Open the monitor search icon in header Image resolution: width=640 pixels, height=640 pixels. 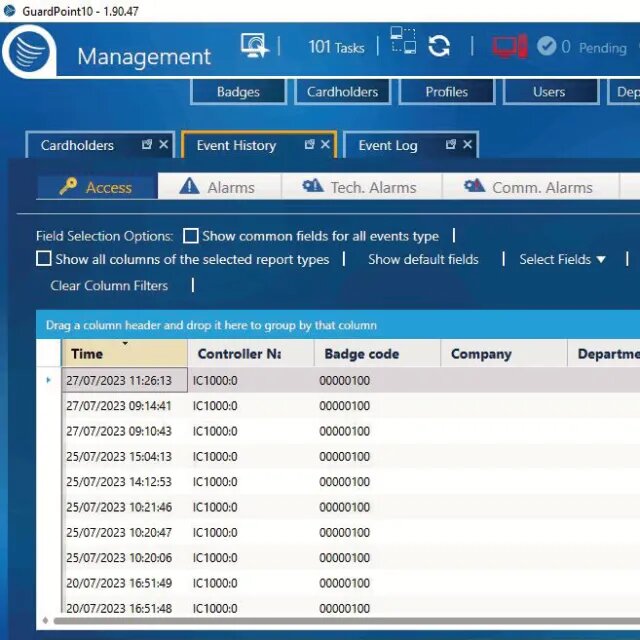point(254,45)
